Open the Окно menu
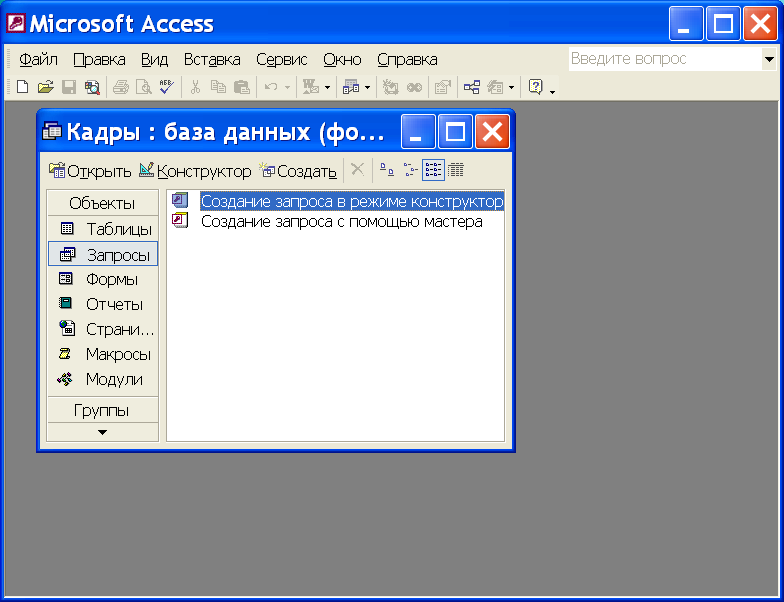The height and width of the screenshot is (602, 784). 342,60
